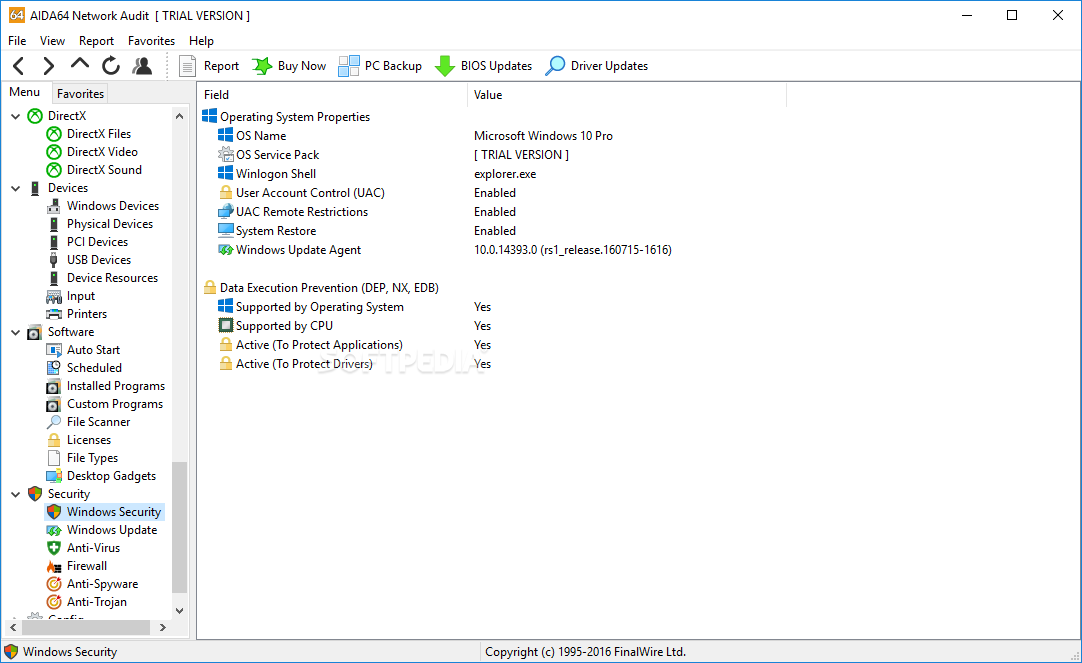The width and height of the screenshot is (1082, 663).
Task: Open remote user management silhouette icon
Action: (142, 66)
